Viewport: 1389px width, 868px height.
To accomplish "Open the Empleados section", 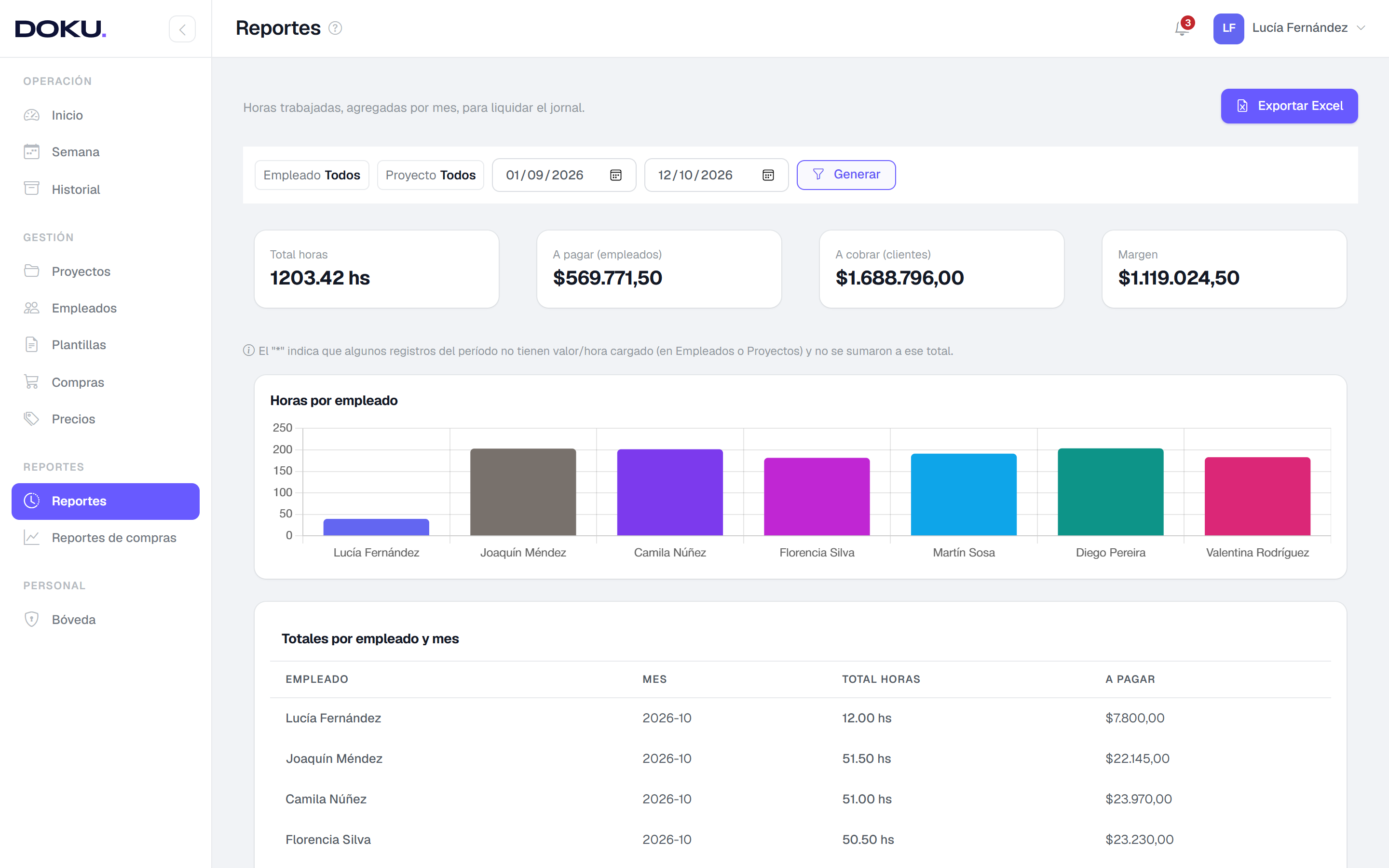I will tap(106, 308).
